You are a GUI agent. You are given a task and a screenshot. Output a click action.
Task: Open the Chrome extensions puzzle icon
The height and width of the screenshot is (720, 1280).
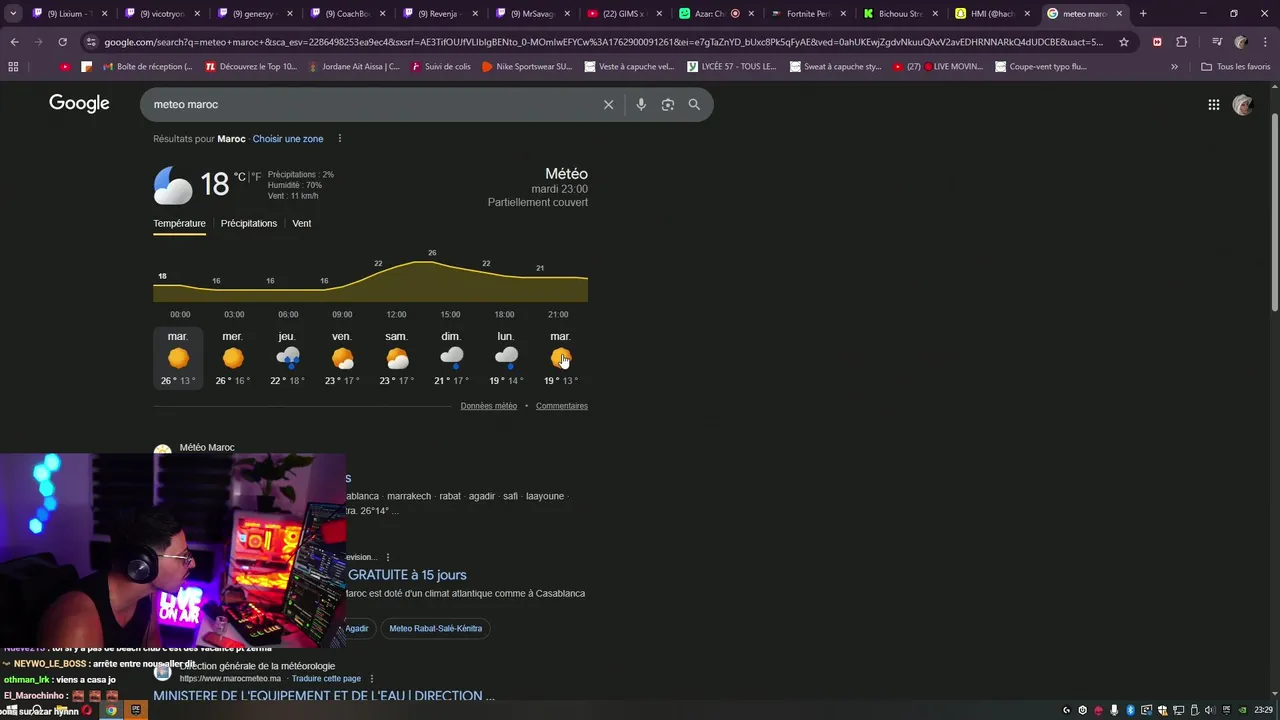click(x=1181, y=42)
